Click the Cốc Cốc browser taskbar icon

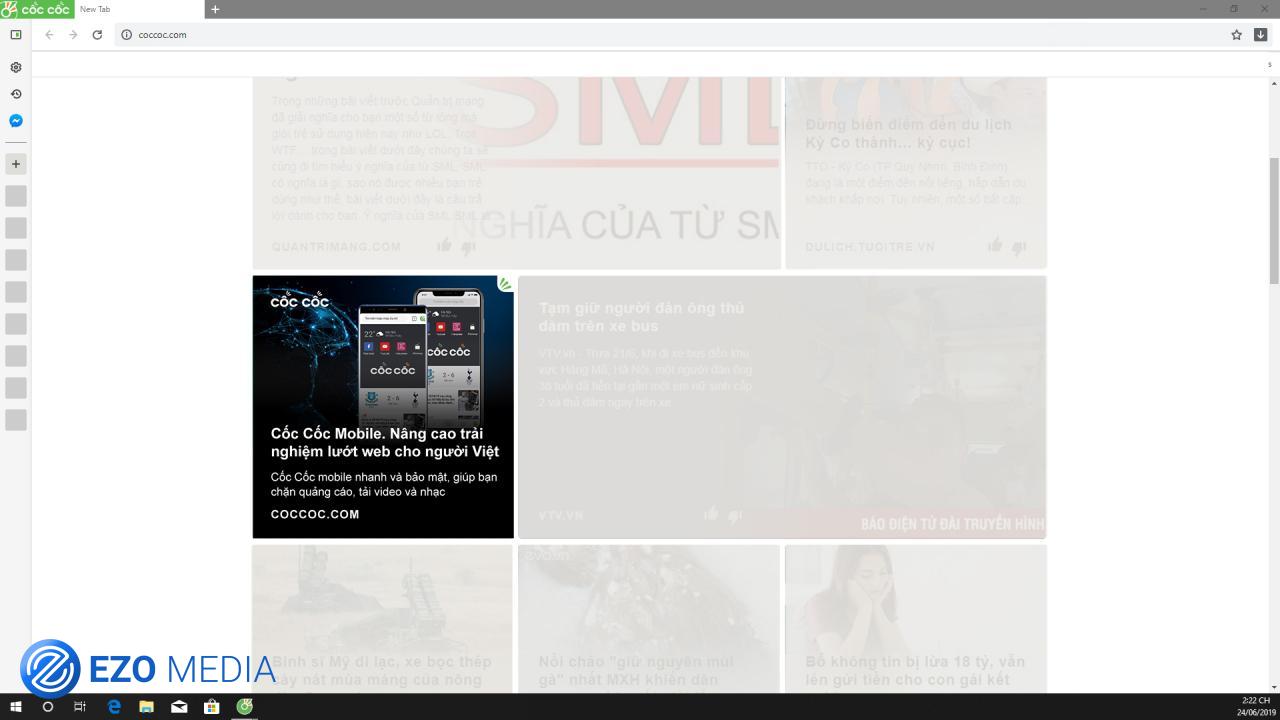244,707
